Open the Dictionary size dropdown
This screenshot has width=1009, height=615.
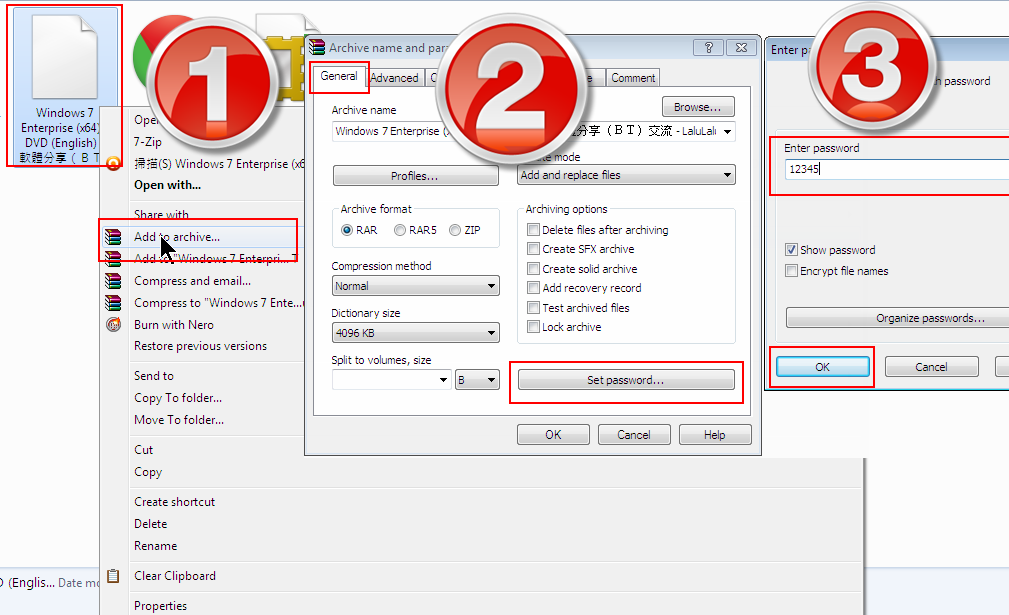[x=416, y=333]
